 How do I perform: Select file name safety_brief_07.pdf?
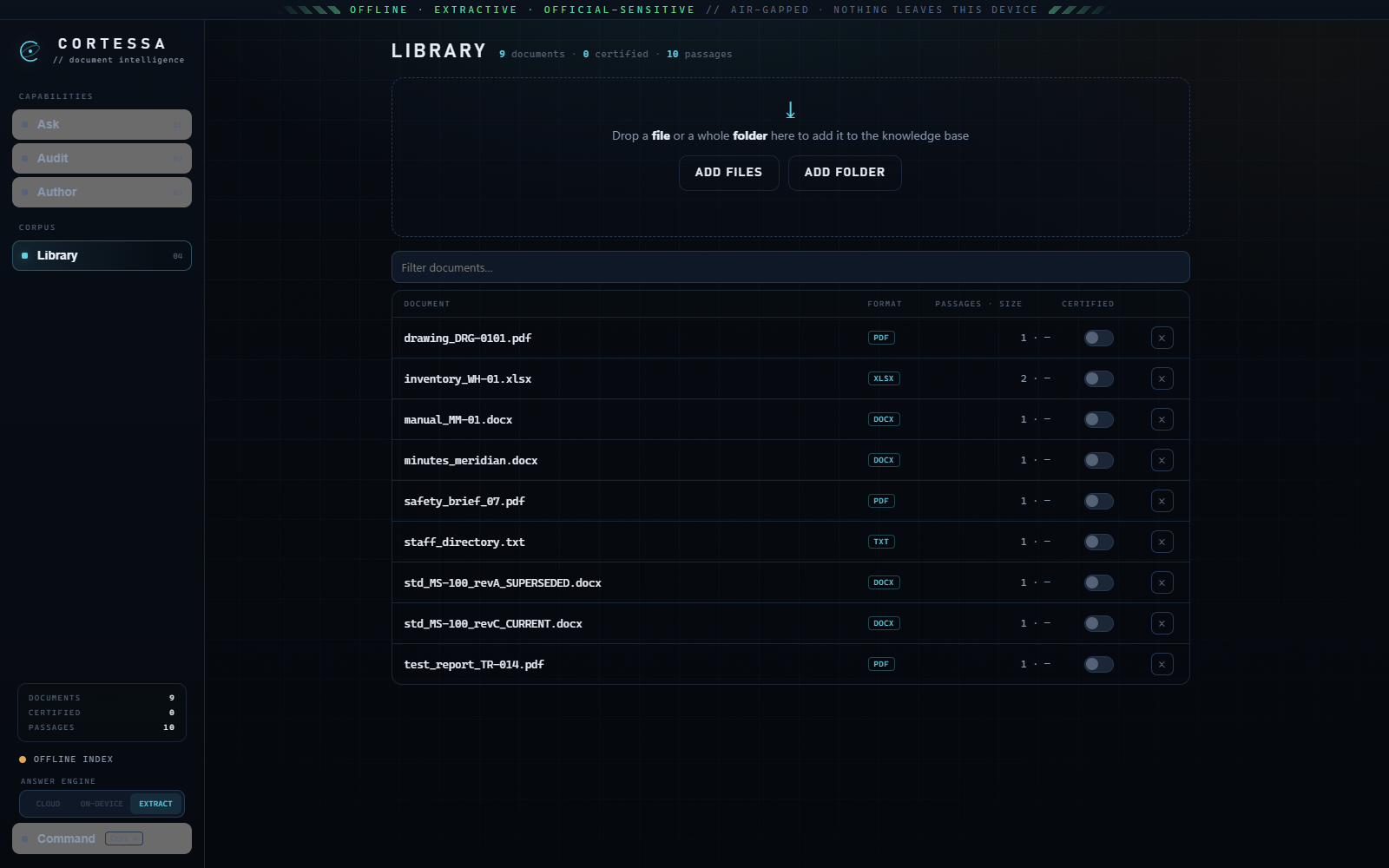(464, 501)
